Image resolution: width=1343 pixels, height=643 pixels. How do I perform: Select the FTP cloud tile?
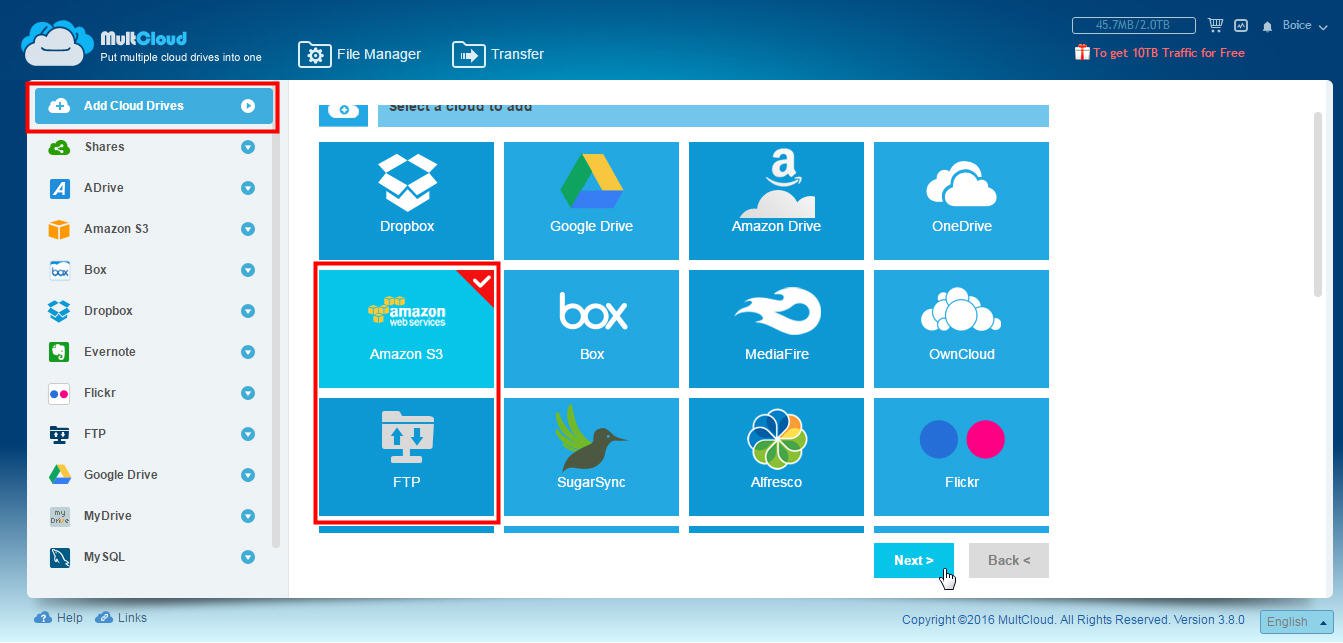point(407,457)
